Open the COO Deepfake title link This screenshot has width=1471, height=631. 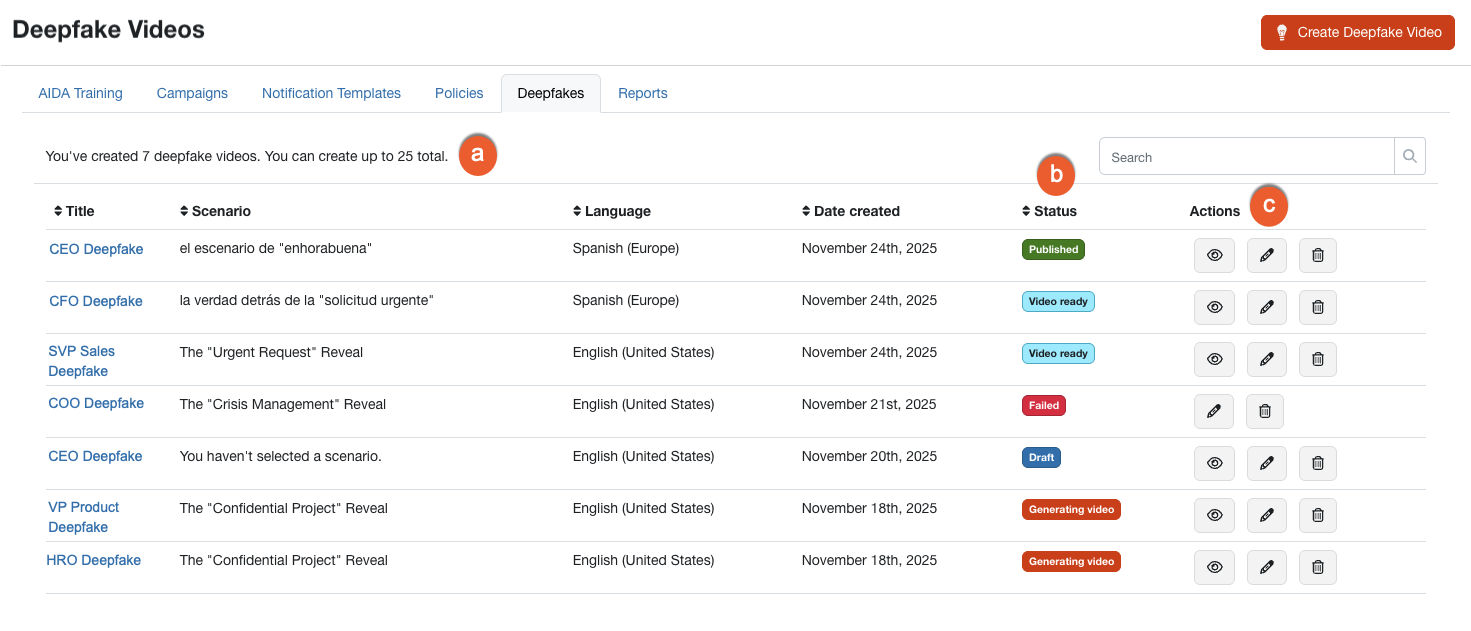pos(96,403)
